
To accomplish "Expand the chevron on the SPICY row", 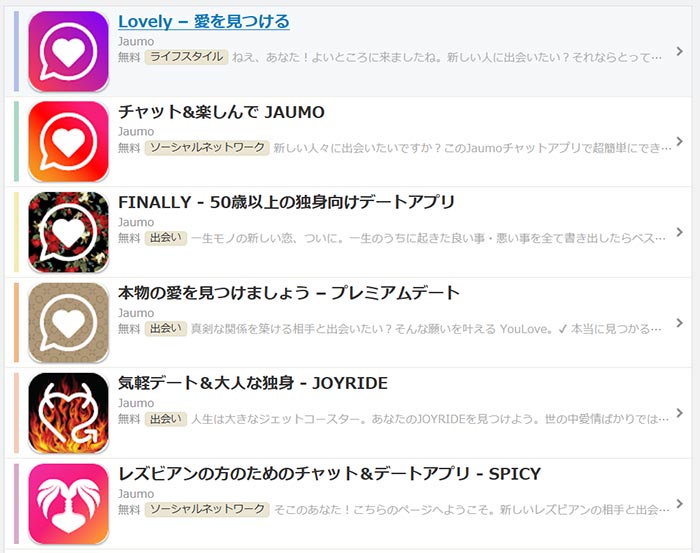I will click(x=679, y=503).
